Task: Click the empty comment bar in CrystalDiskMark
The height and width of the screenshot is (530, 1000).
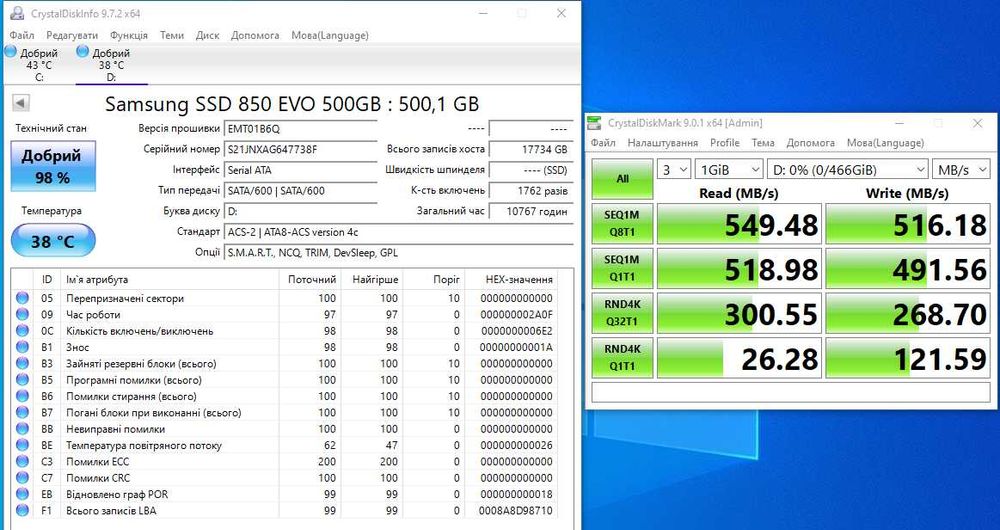Action: pyautogui.click(x=791, y=392)
